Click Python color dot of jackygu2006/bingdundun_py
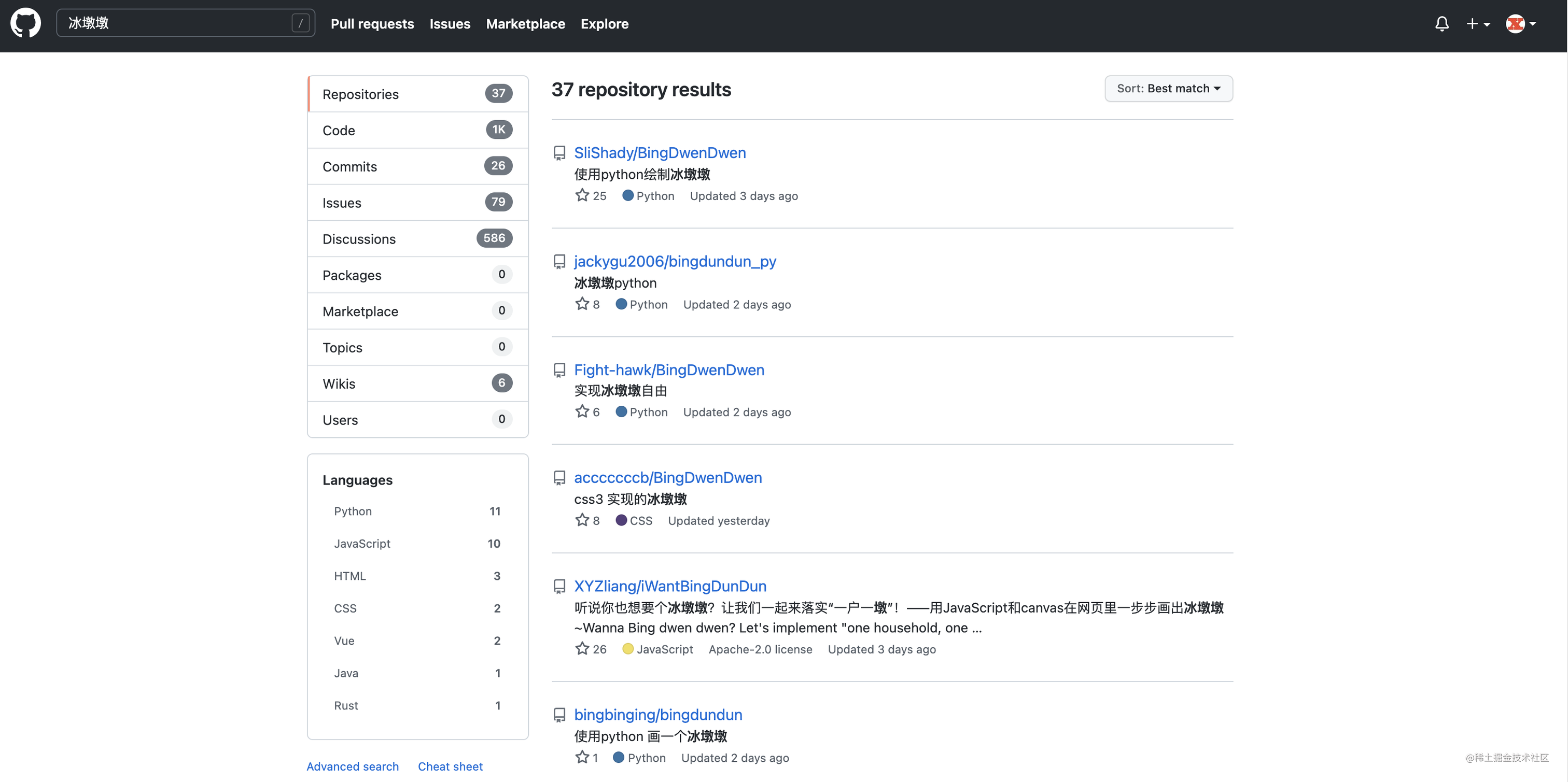Screen dimensions: 1568x782 tap(621, 304)
